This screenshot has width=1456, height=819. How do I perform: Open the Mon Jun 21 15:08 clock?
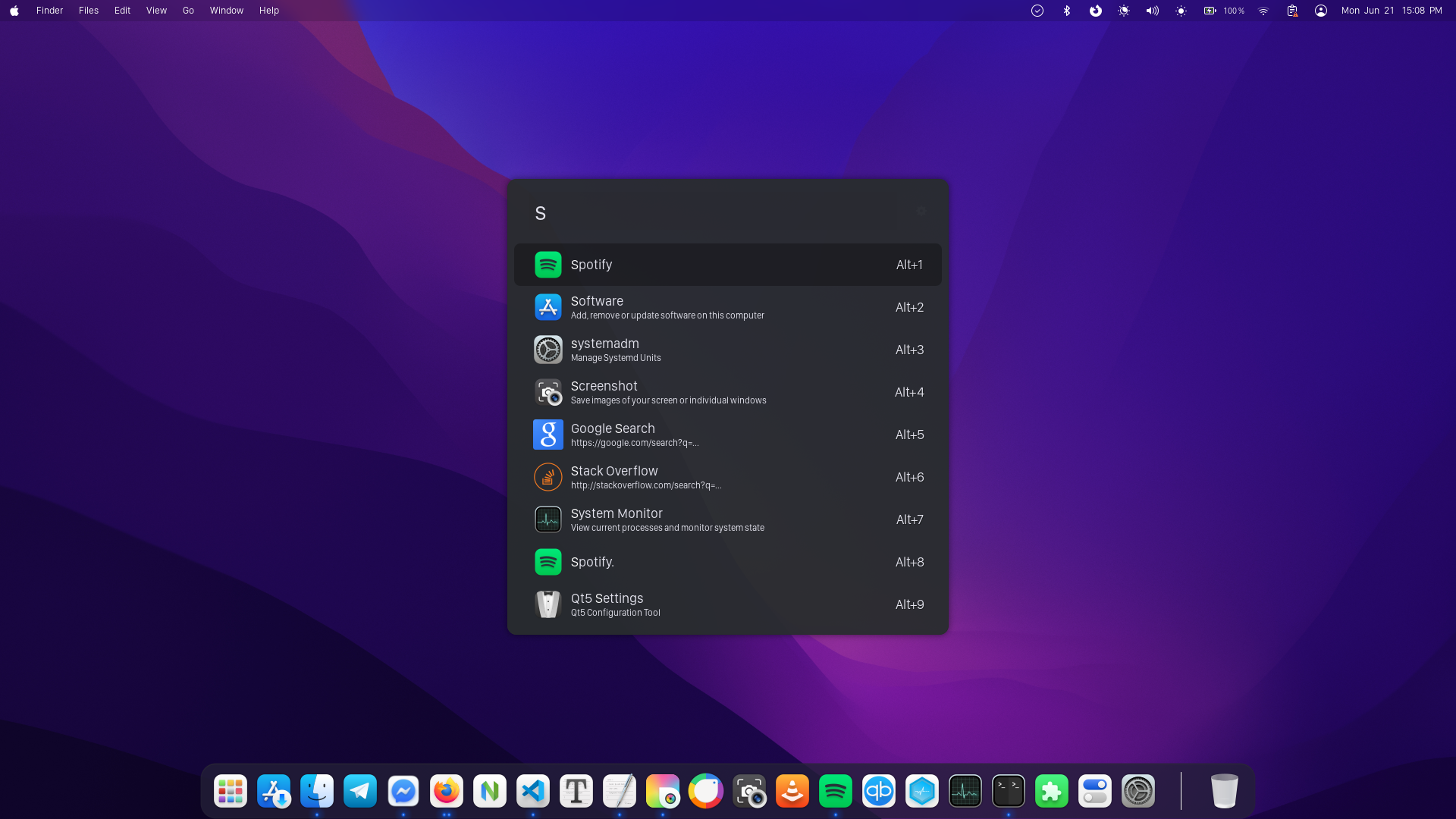[1392, 11]
